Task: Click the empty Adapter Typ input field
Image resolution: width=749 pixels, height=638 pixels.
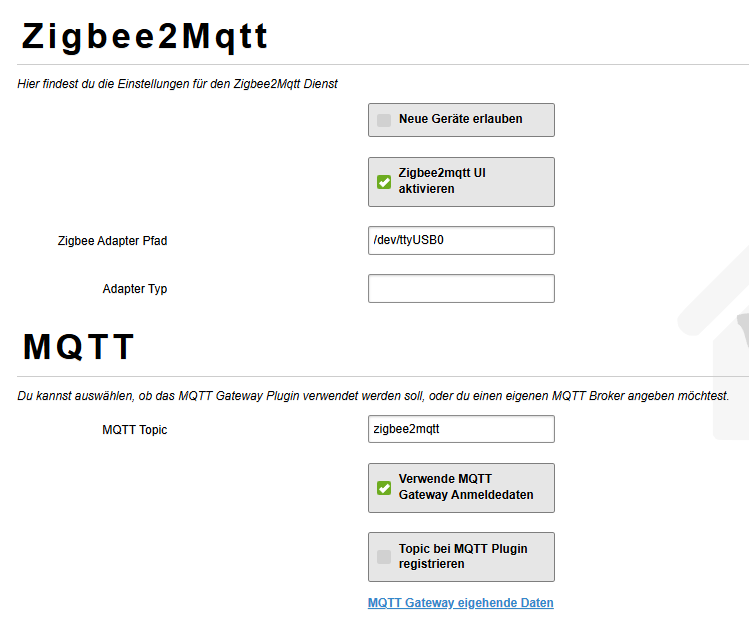Action: click(461, 289)
